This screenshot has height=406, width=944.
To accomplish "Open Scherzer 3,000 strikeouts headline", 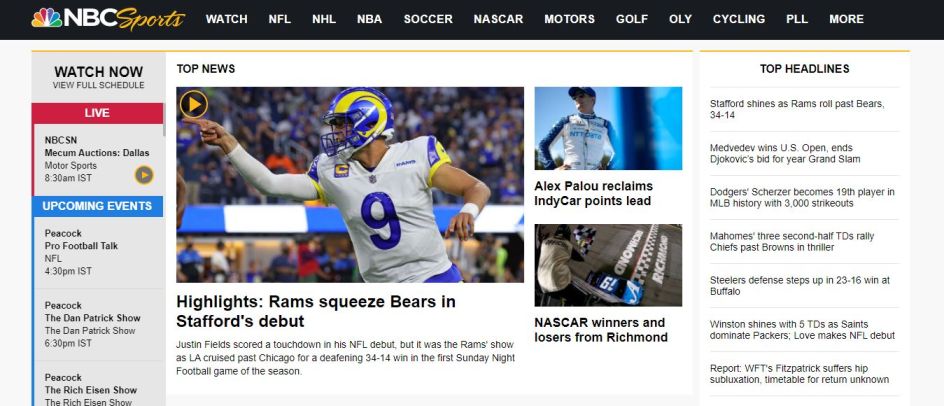I will point(802,198).
